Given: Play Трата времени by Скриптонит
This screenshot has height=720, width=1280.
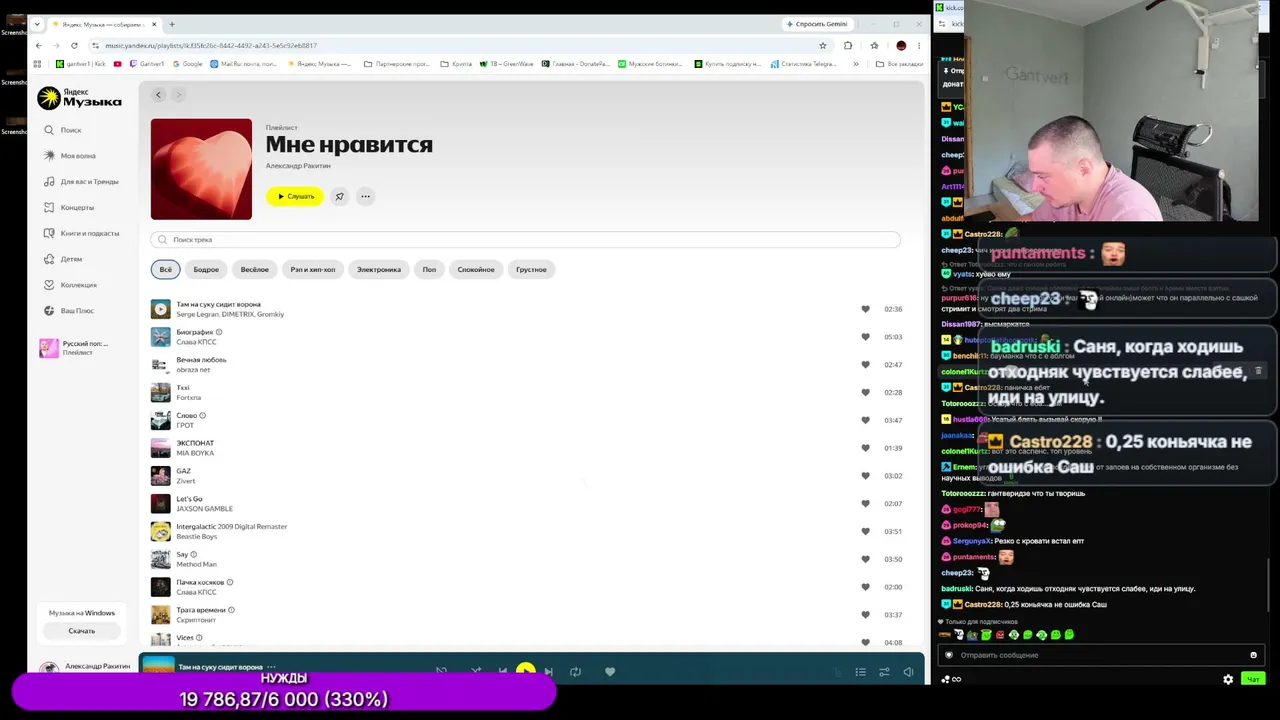Looking at the screenshot, I should click(x=160, y=615).
